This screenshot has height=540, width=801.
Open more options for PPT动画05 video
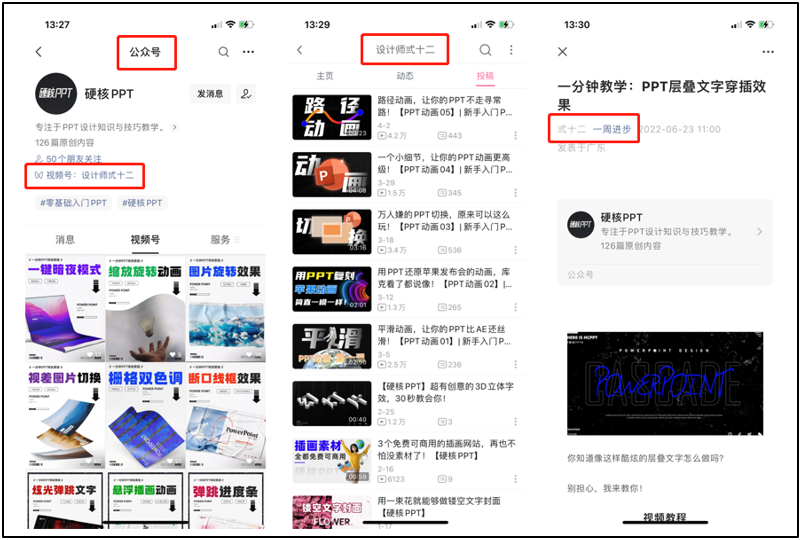(515, 135)
